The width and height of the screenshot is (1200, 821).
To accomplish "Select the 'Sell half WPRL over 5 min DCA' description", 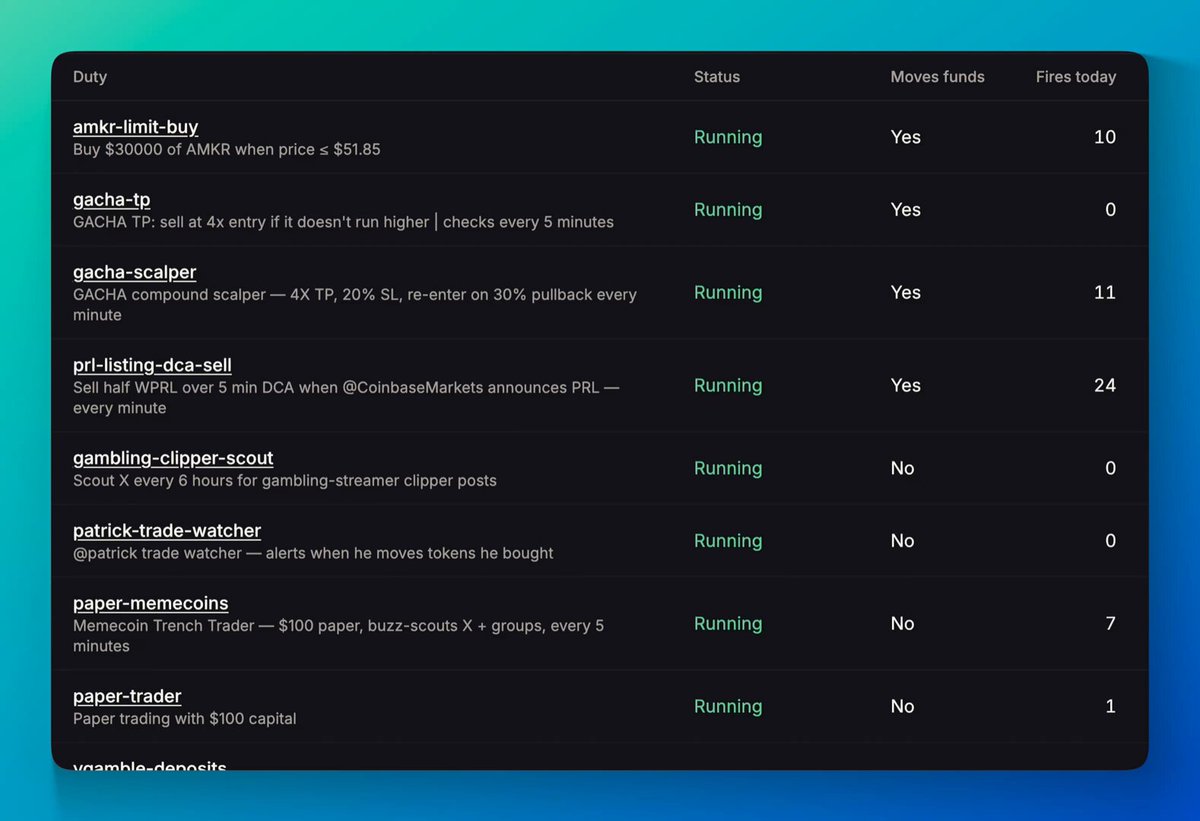I will [346, 398].
